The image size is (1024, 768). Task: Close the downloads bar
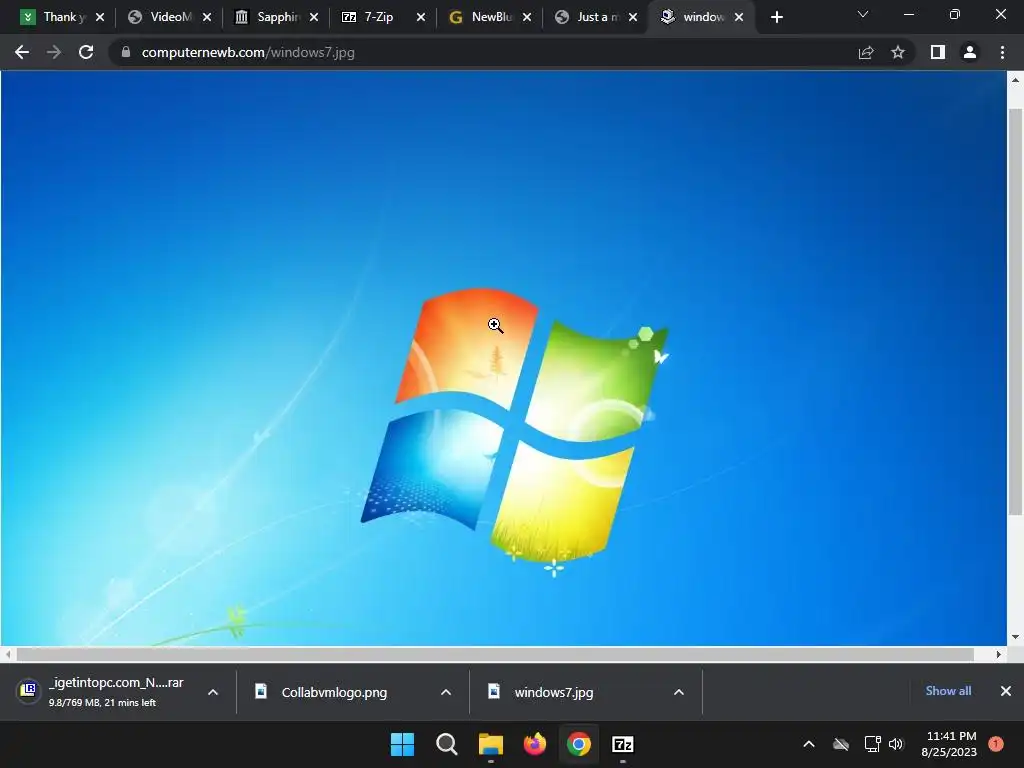click(x=1006, y=691)
